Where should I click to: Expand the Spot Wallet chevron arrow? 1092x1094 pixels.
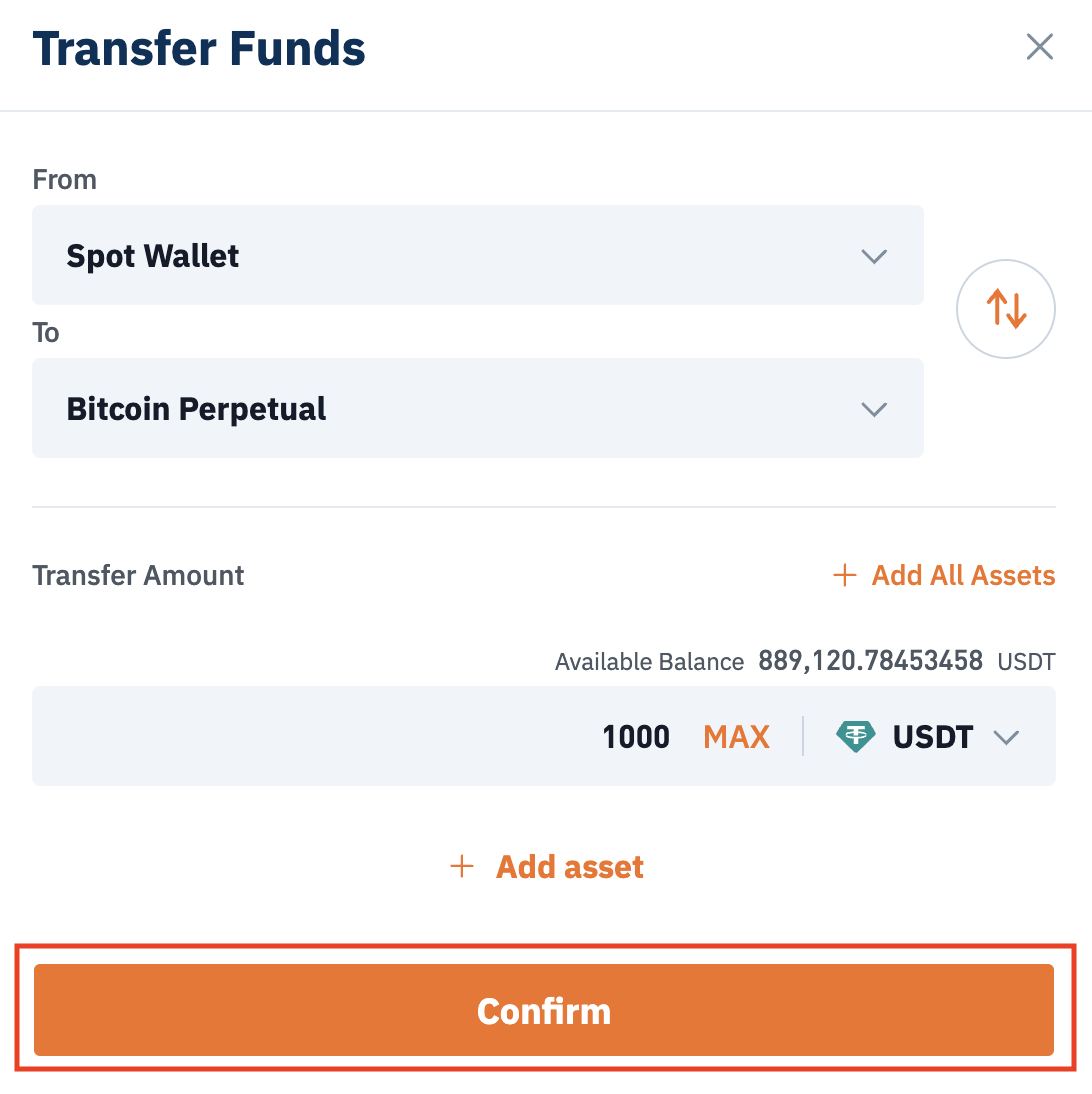874,256
